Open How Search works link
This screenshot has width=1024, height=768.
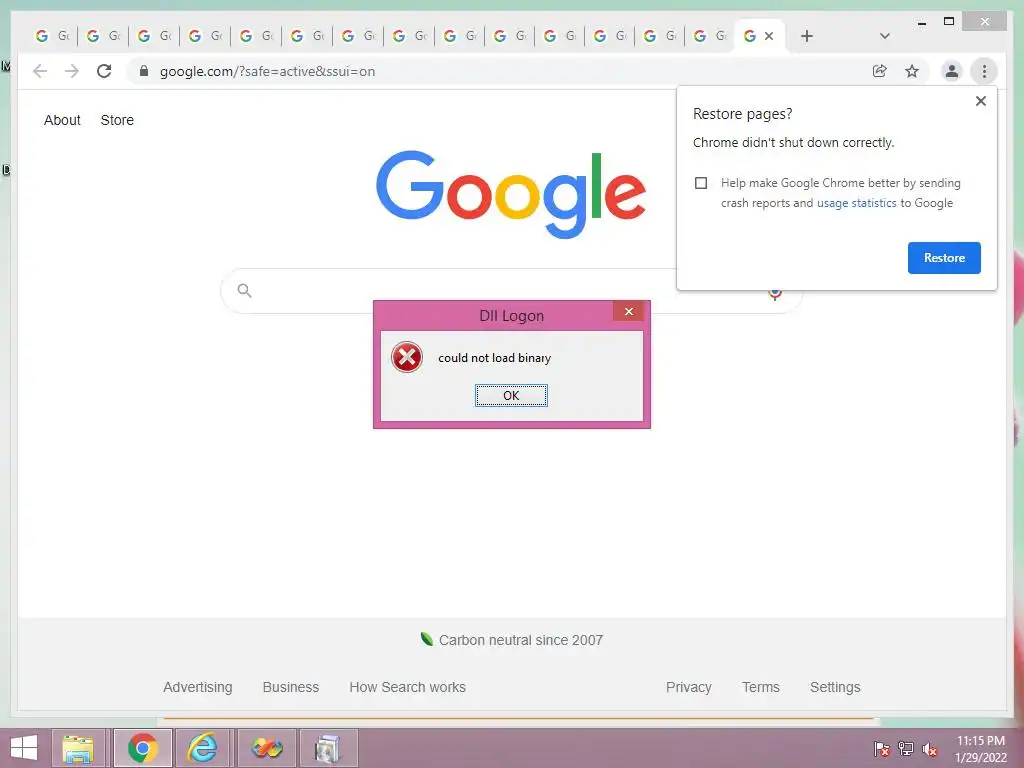tap(408, 687)
